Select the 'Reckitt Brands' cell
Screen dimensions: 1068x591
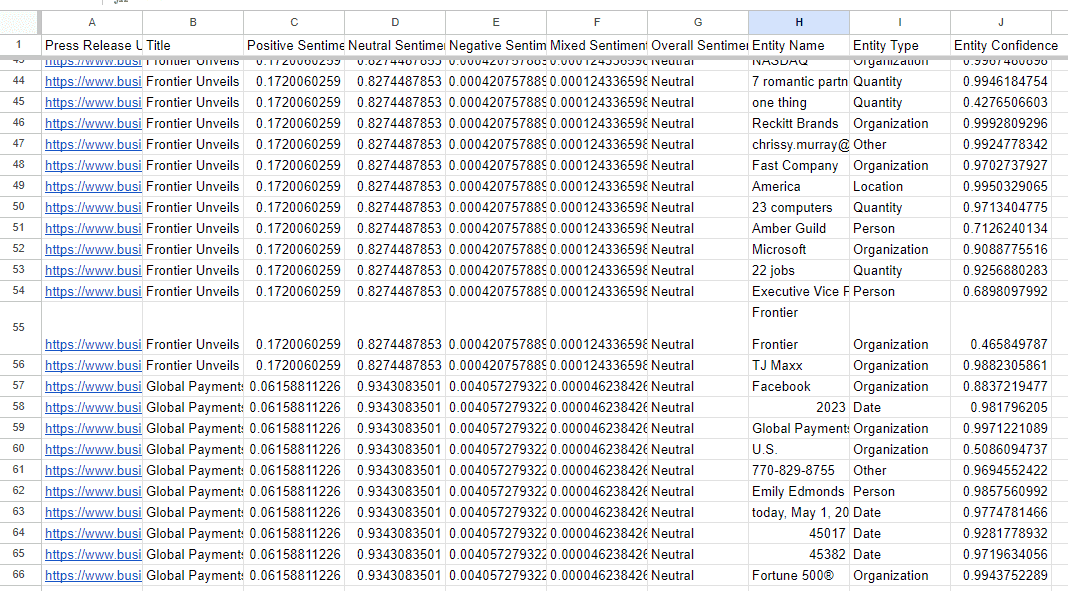(799, 124)
